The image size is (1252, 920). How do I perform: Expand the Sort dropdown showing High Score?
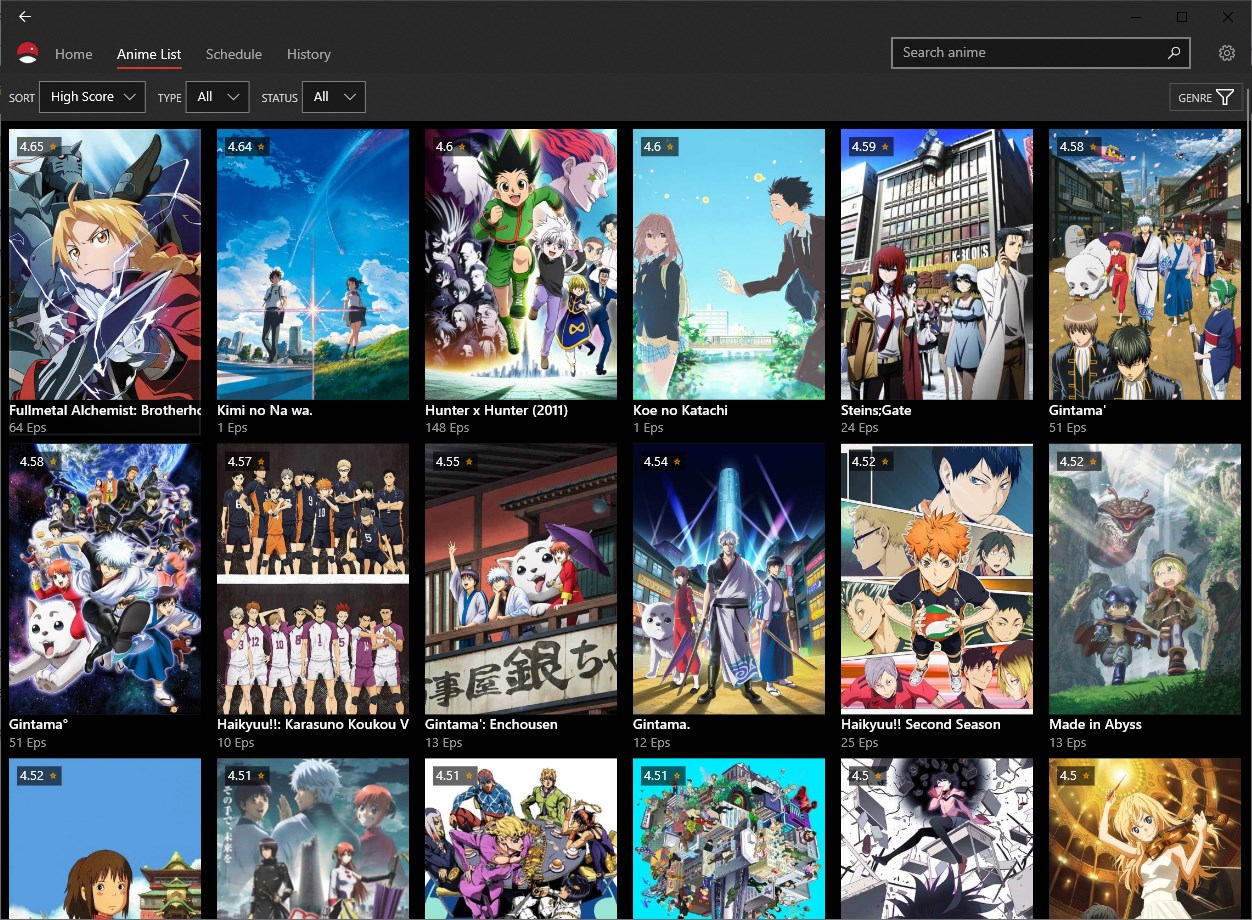click(x=92, y=97)
